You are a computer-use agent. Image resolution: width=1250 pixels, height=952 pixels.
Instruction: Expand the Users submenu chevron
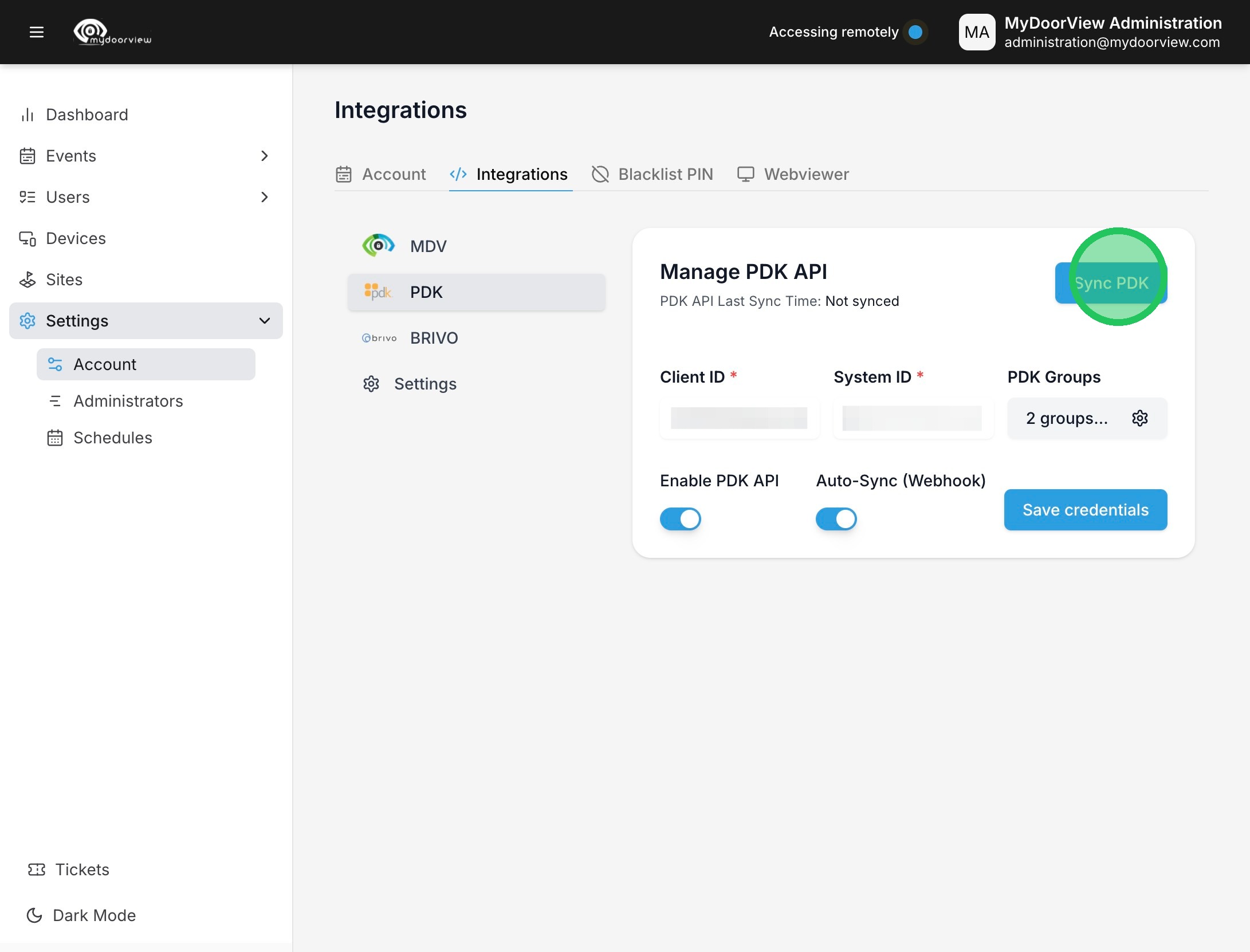(264, 197)
